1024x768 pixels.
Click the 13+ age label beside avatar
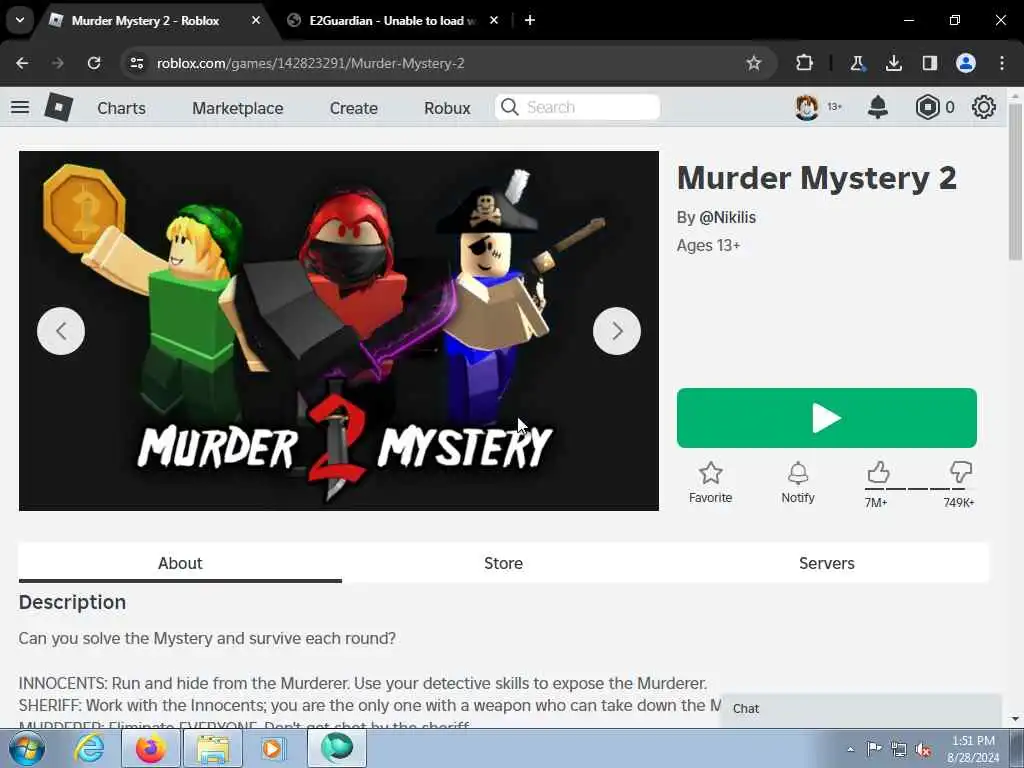835,106
